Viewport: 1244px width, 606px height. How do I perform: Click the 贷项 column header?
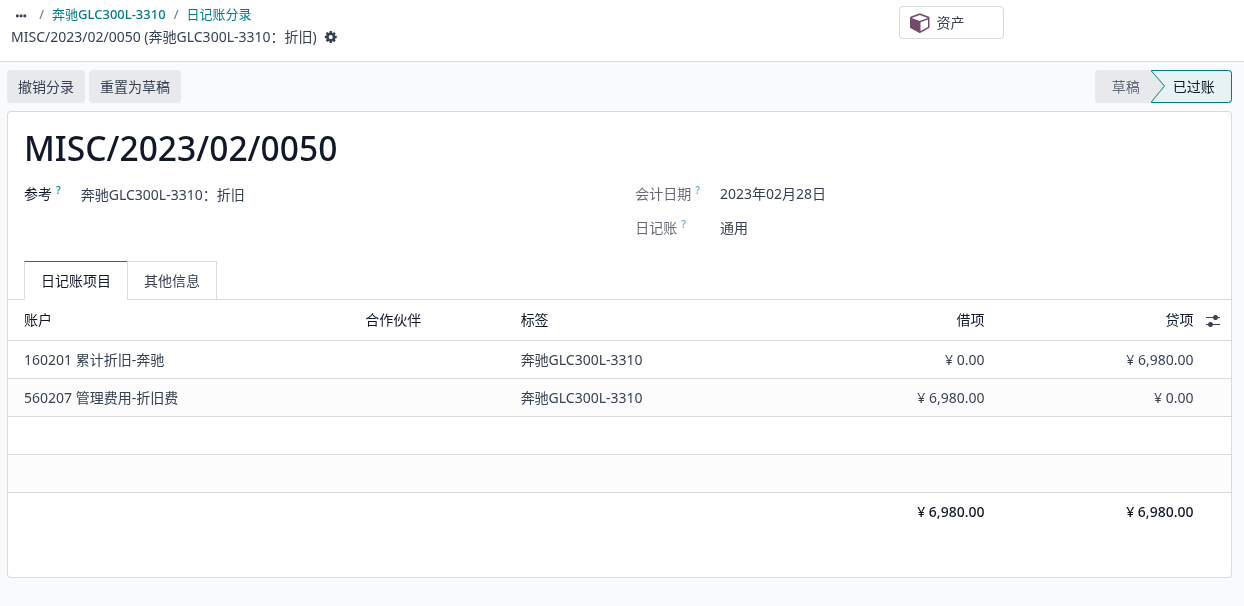[1179, 320]
